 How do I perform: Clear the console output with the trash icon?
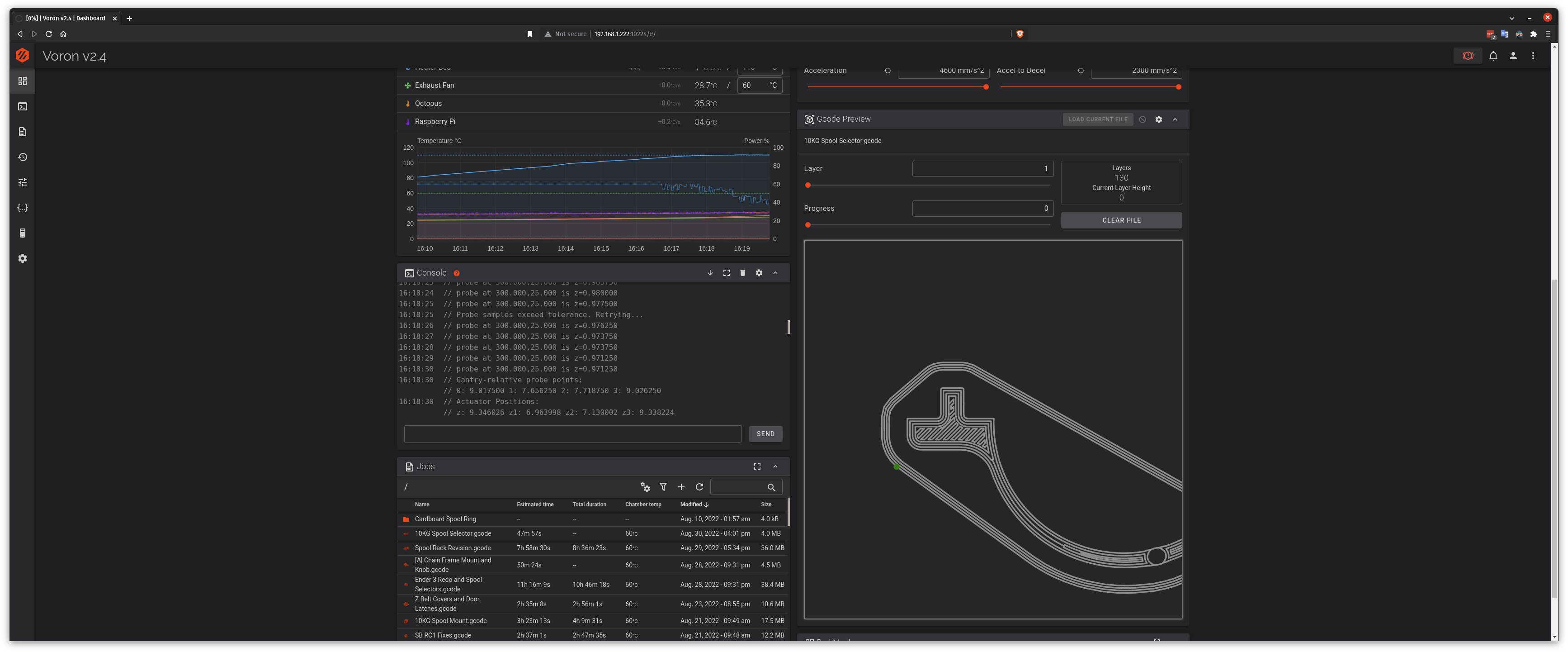coord(742,272)
